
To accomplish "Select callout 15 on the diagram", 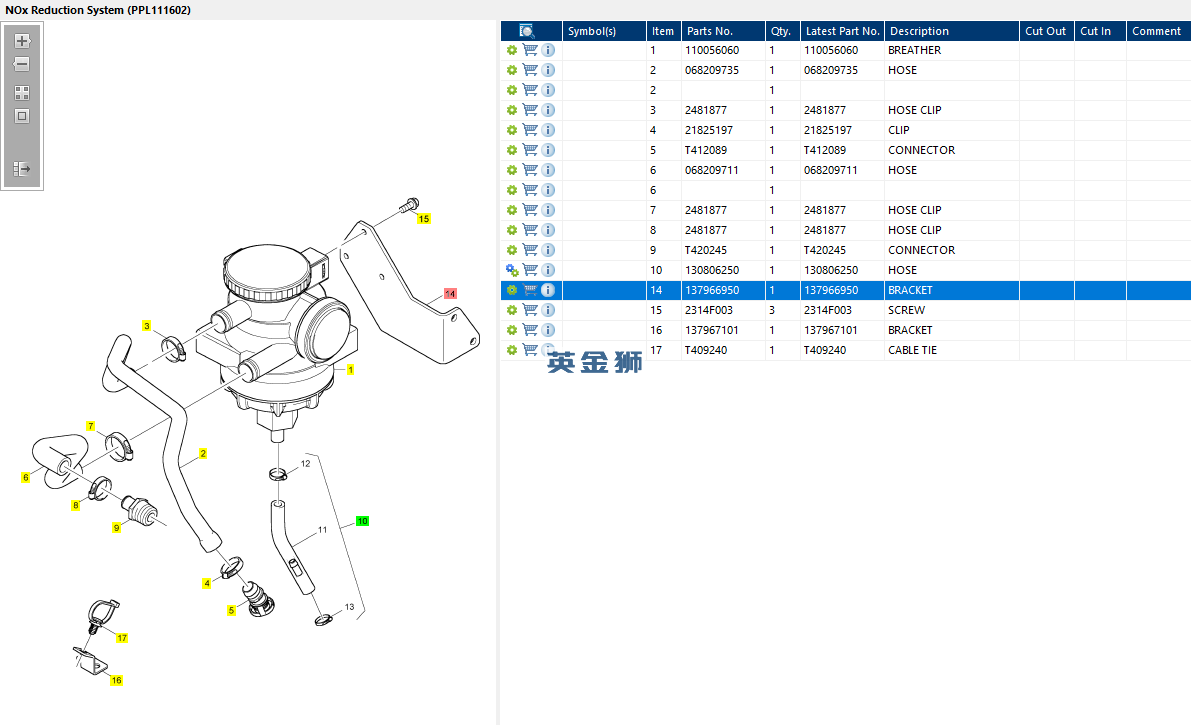I will (424, 219).
